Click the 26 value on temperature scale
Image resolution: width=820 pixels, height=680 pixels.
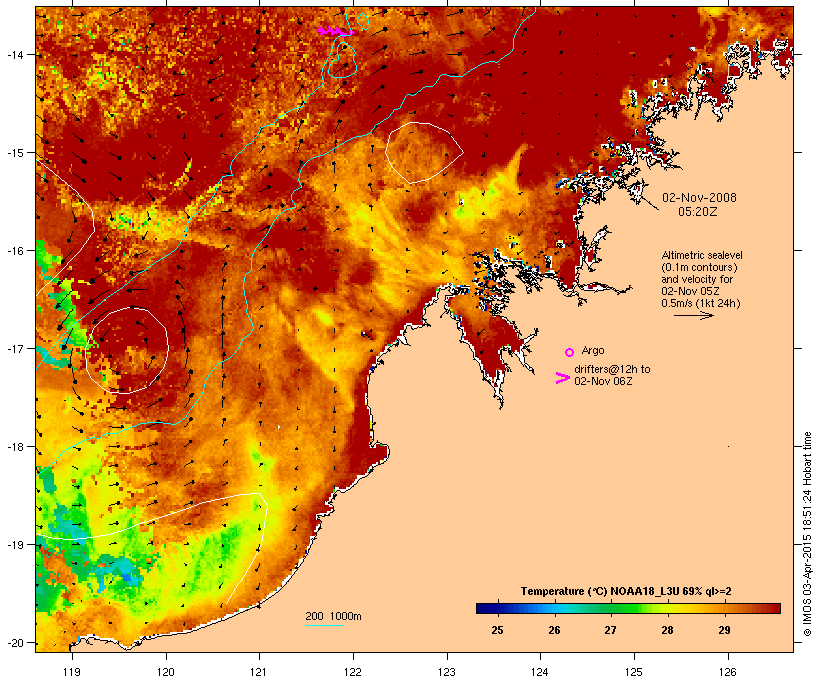[554, 630]
